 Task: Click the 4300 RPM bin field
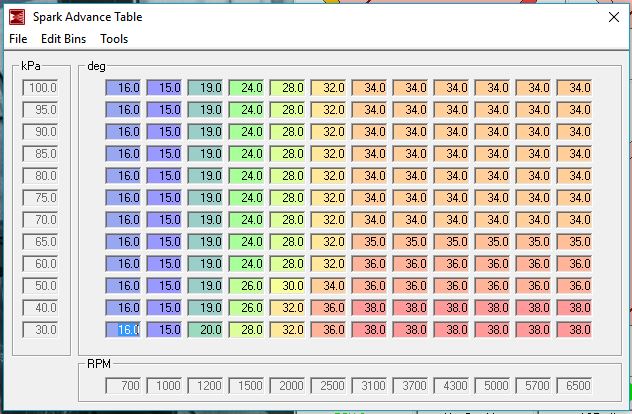(x=451, y=385)
